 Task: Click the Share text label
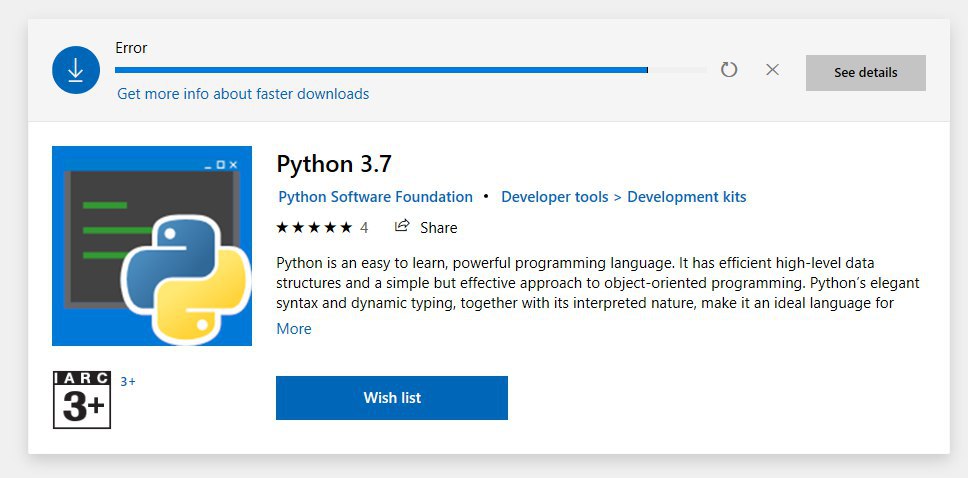tap(438, 228)
